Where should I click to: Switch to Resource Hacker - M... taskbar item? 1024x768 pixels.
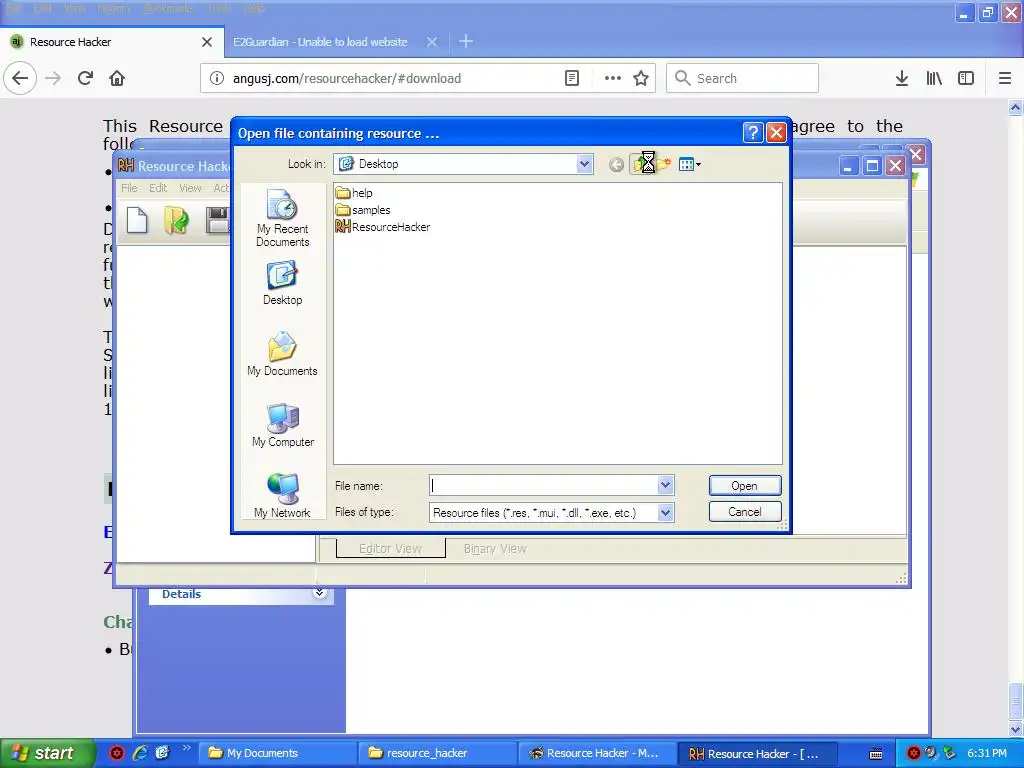pos(598,753)
